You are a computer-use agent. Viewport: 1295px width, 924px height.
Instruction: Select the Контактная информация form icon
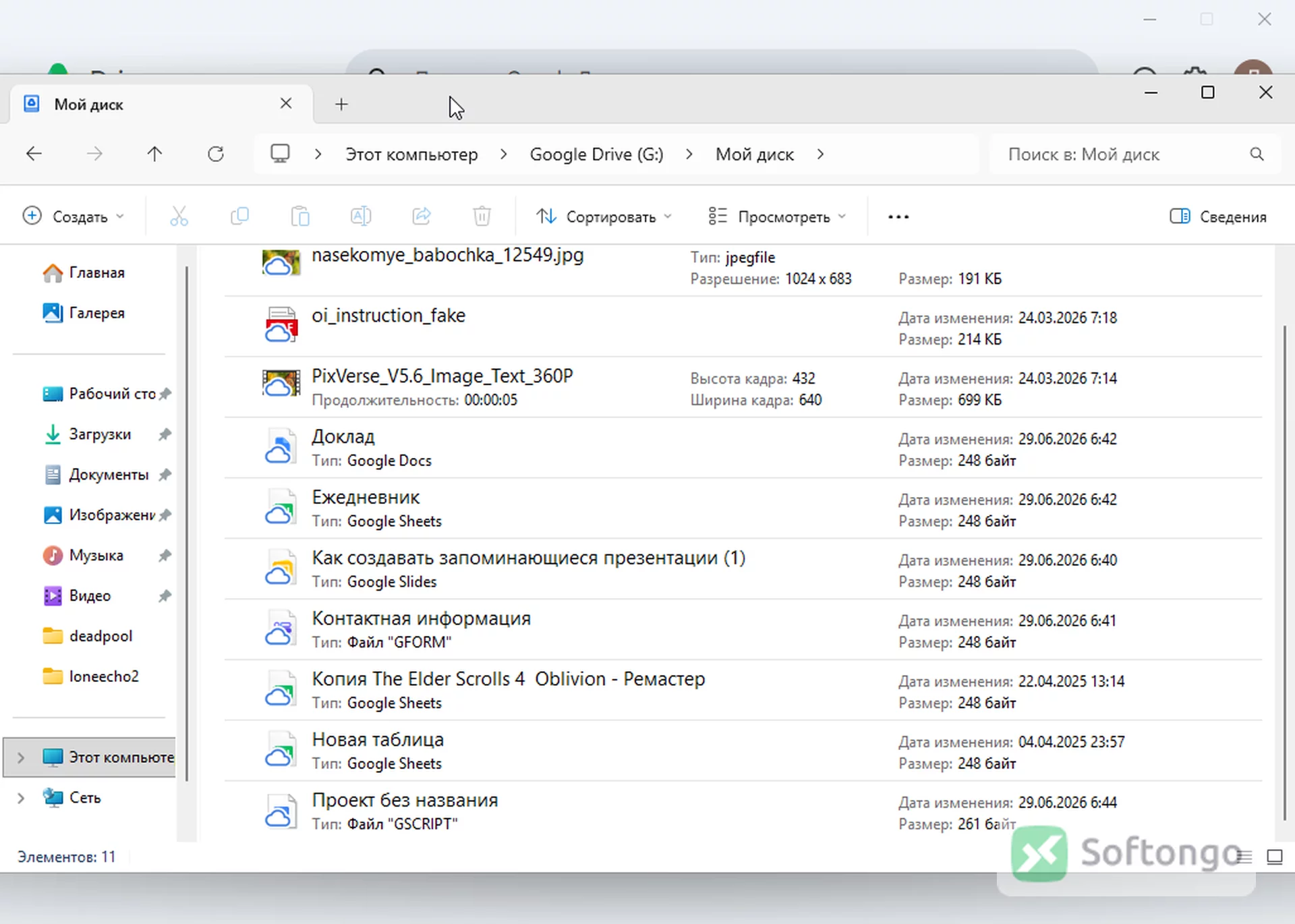pyautogui.click(x=280, y=628)
